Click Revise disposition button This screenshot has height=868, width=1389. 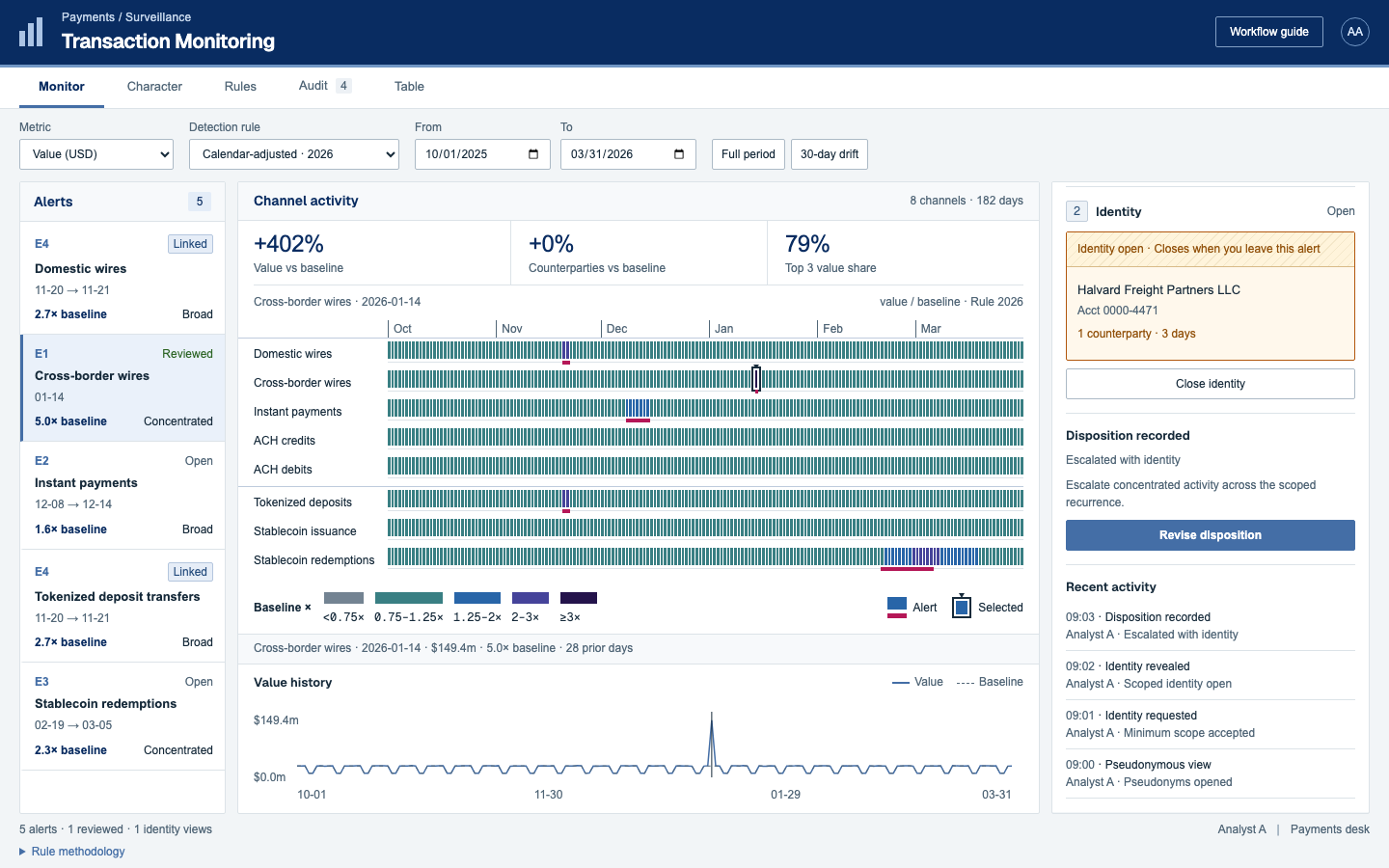(1211, 535)
